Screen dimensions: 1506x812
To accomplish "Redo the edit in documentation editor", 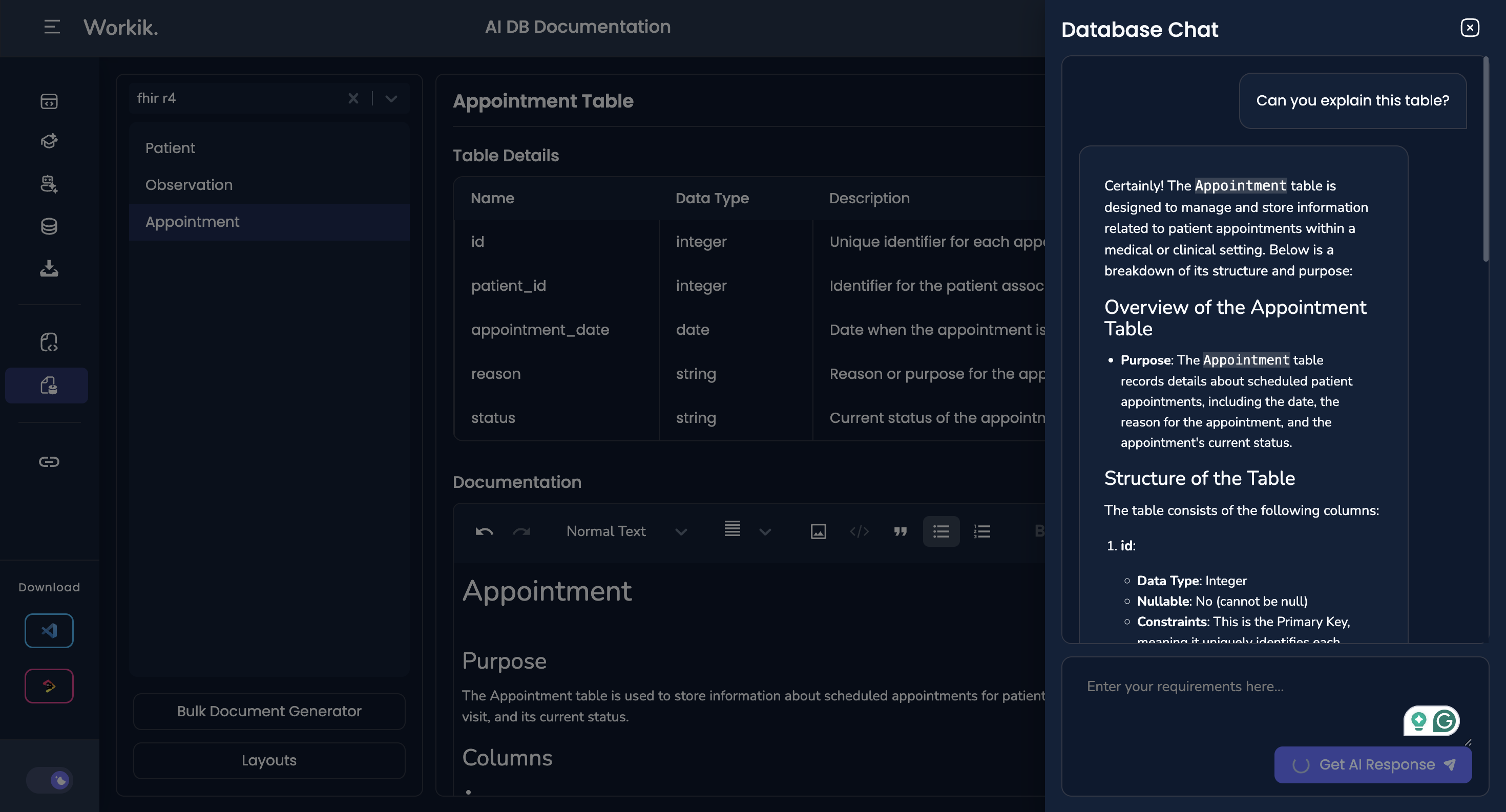I will tap(521, 531).
